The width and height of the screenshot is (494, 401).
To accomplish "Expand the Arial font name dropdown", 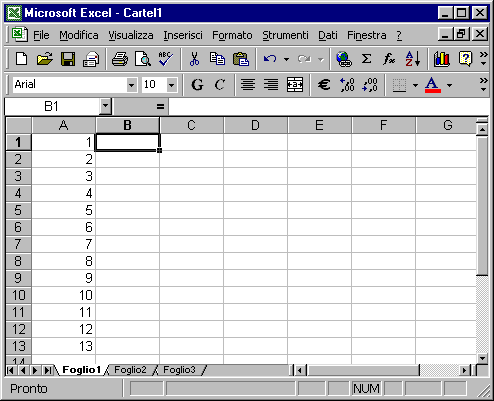I will point(132,85).
